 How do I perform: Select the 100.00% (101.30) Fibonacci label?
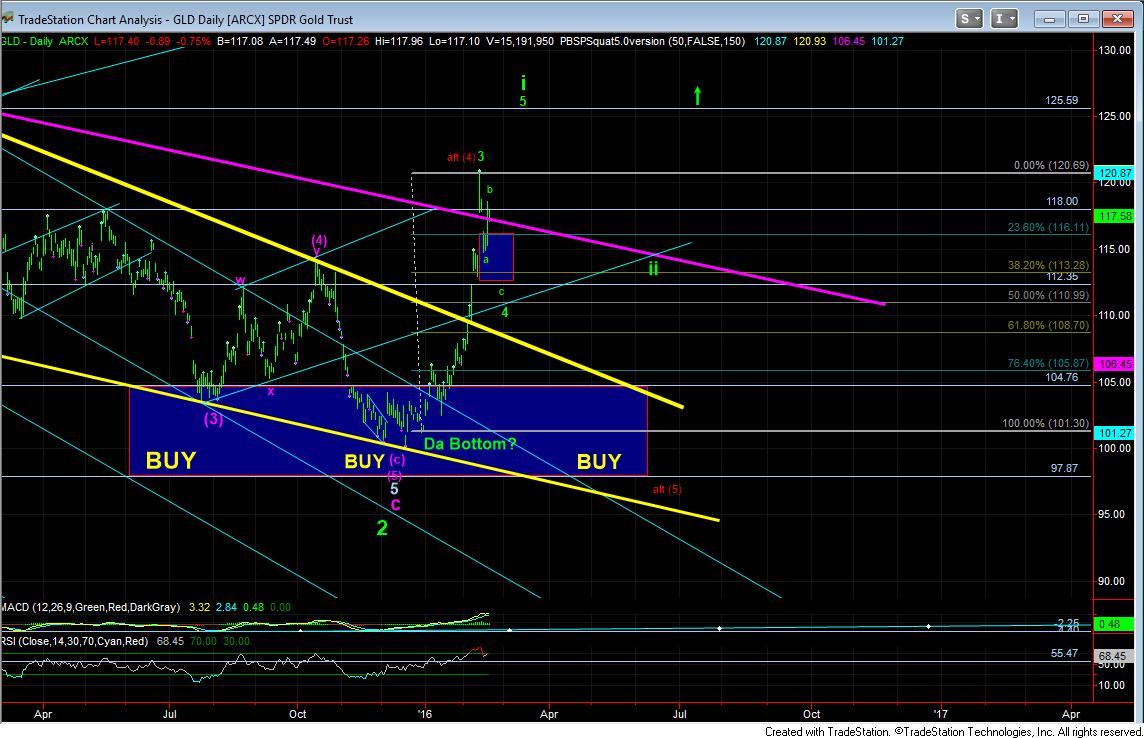point(1046,424)
